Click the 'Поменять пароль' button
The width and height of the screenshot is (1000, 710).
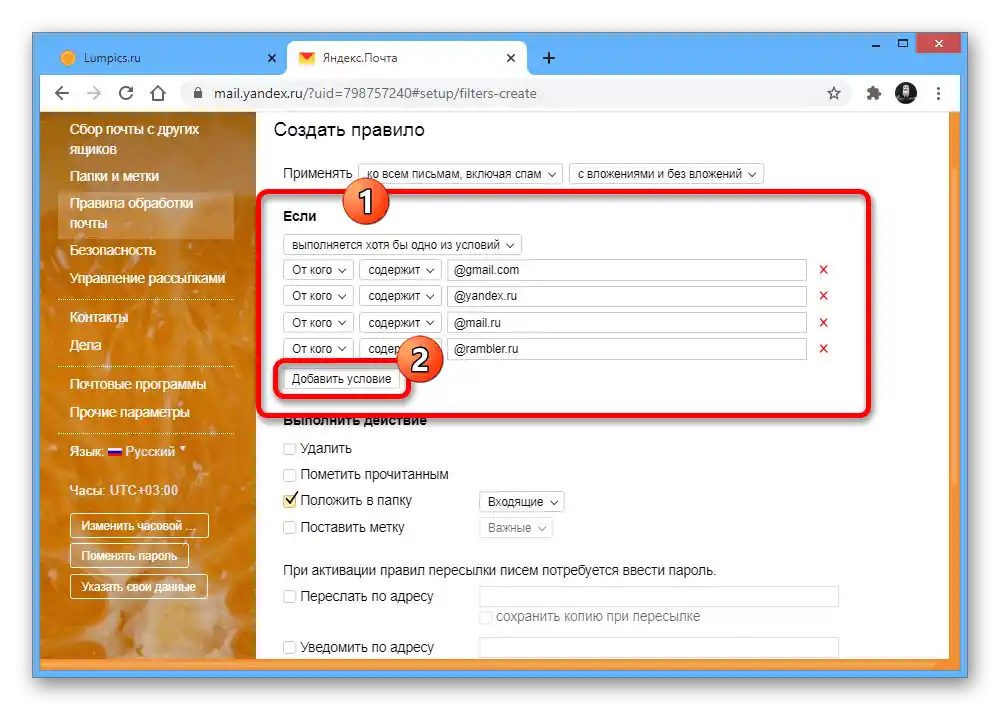coord(129,556)
